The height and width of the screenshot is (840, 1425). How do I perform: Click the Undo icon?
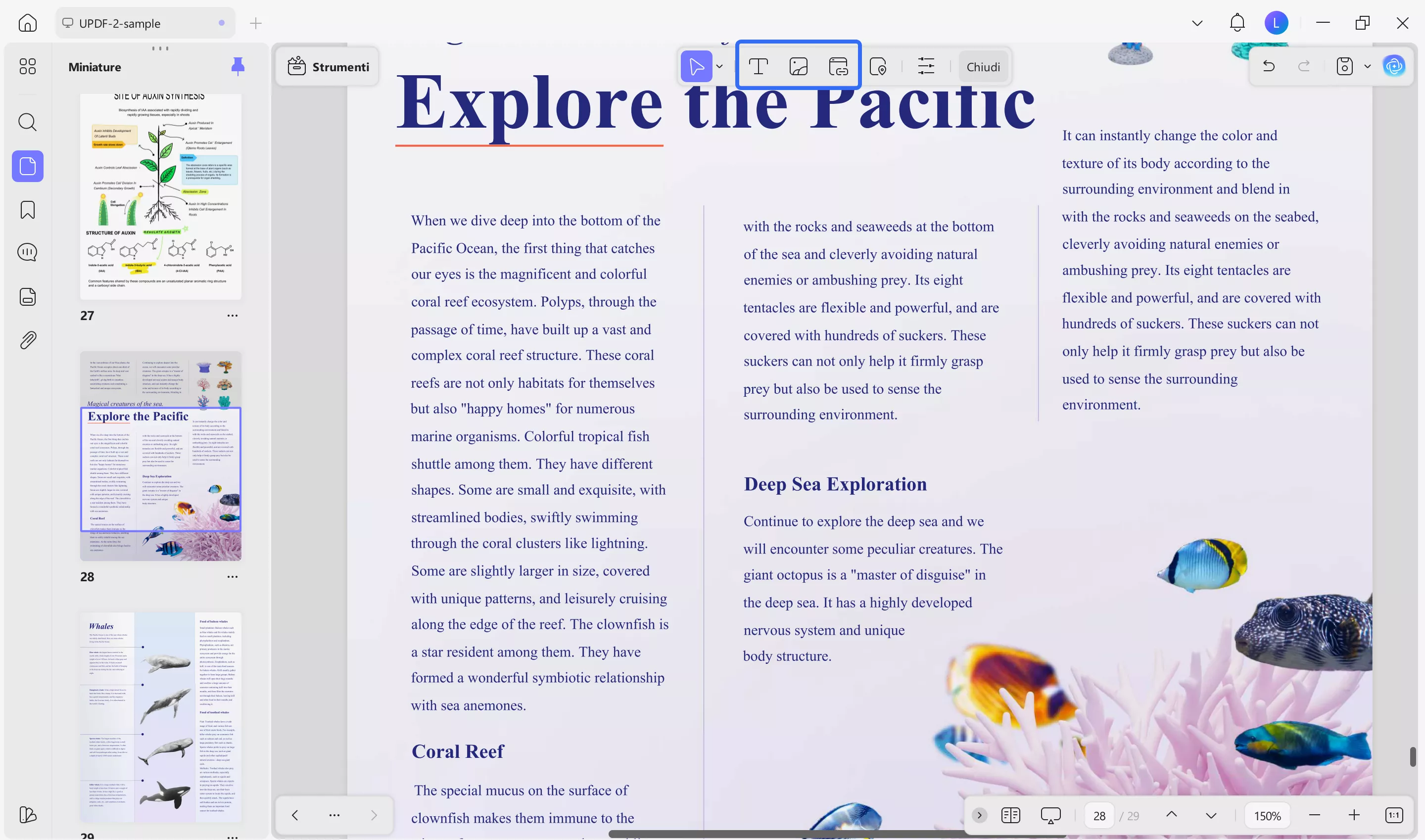[x=1269, y=66]
